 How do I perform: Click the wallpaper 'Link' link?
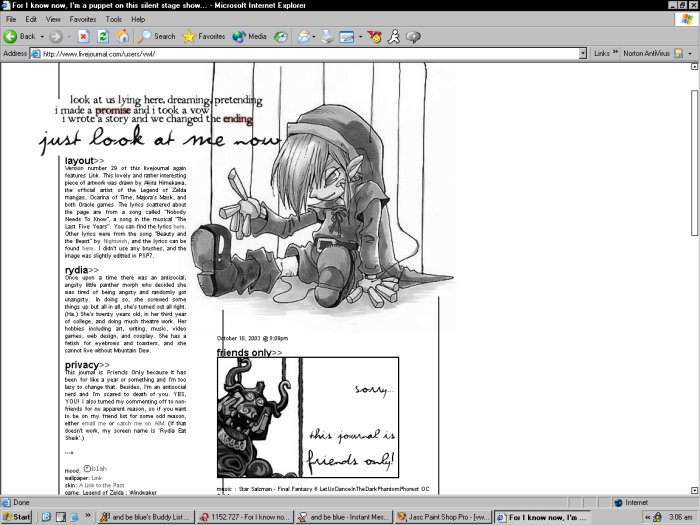point(97,478)
